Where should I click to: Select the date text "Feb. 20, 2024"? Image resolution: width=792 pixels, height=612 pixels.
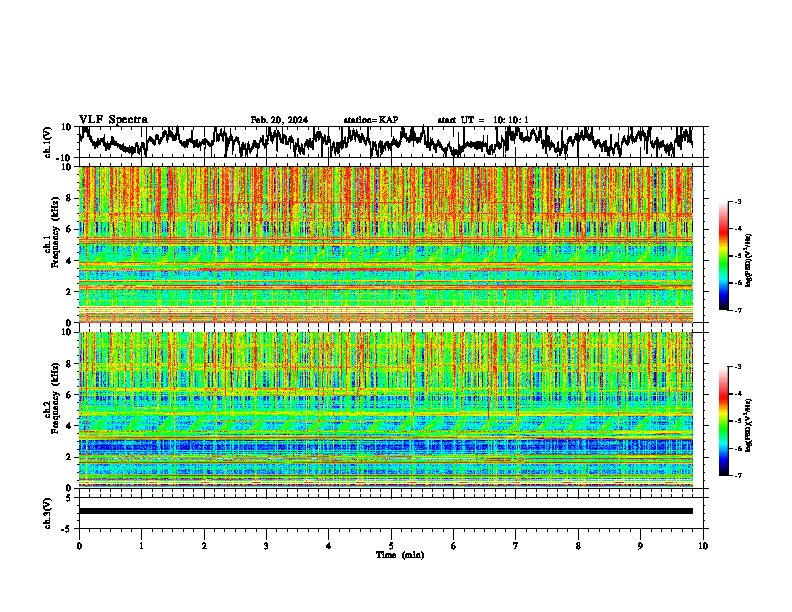pos(279,120)
